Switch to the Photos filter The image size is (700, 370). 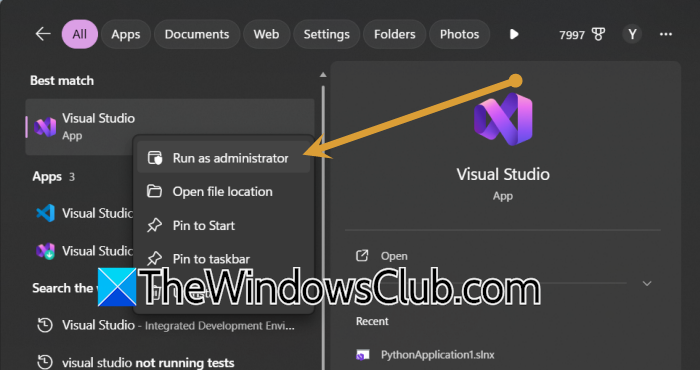point(459,34)
